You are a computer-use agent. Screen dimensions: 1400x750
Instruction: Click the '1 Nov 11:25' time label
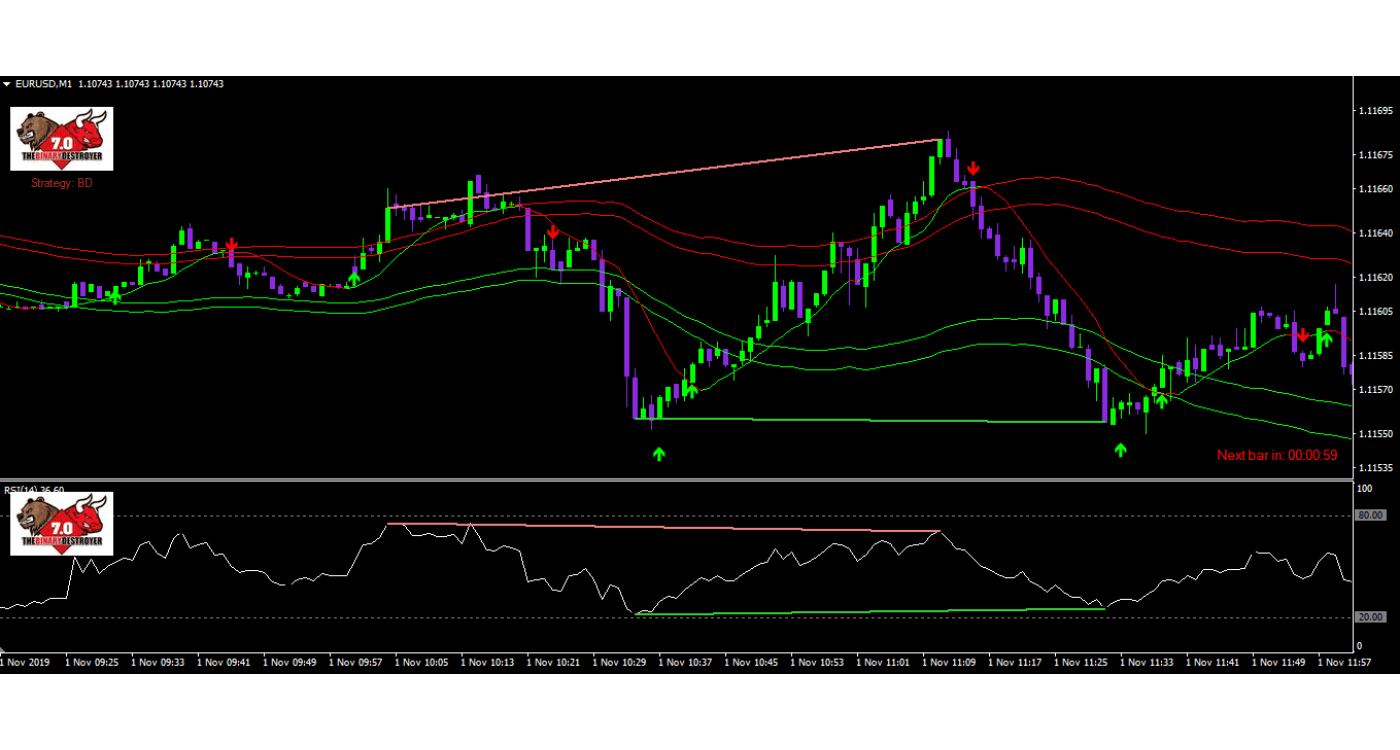tap(1083, 662)
